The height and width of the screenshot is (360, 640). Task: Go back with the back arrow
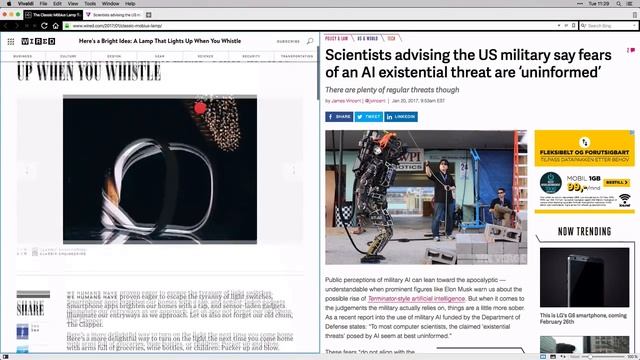(x=6, y=26)
